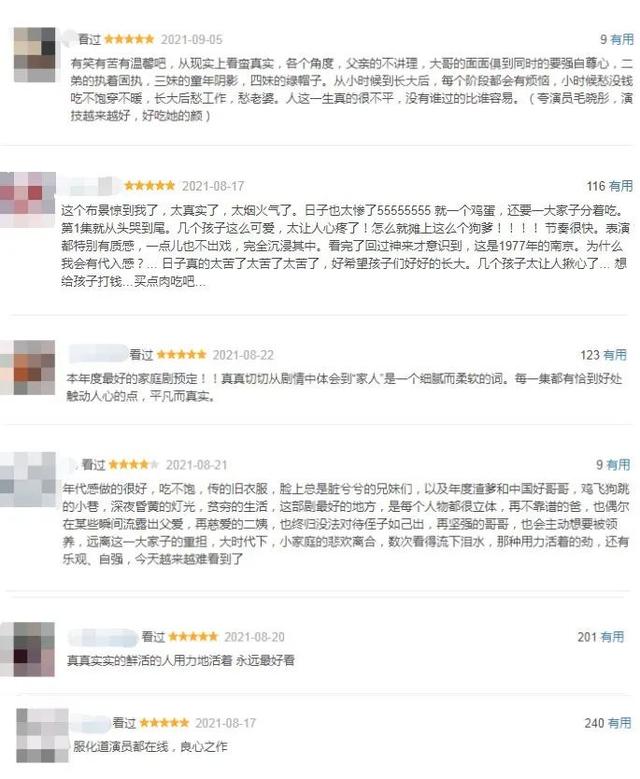Image resolution: width=640 pixels, height=779 pixels.
Task: Mark the 201-vote review as 有用
Action: click(x=612, y=636)
